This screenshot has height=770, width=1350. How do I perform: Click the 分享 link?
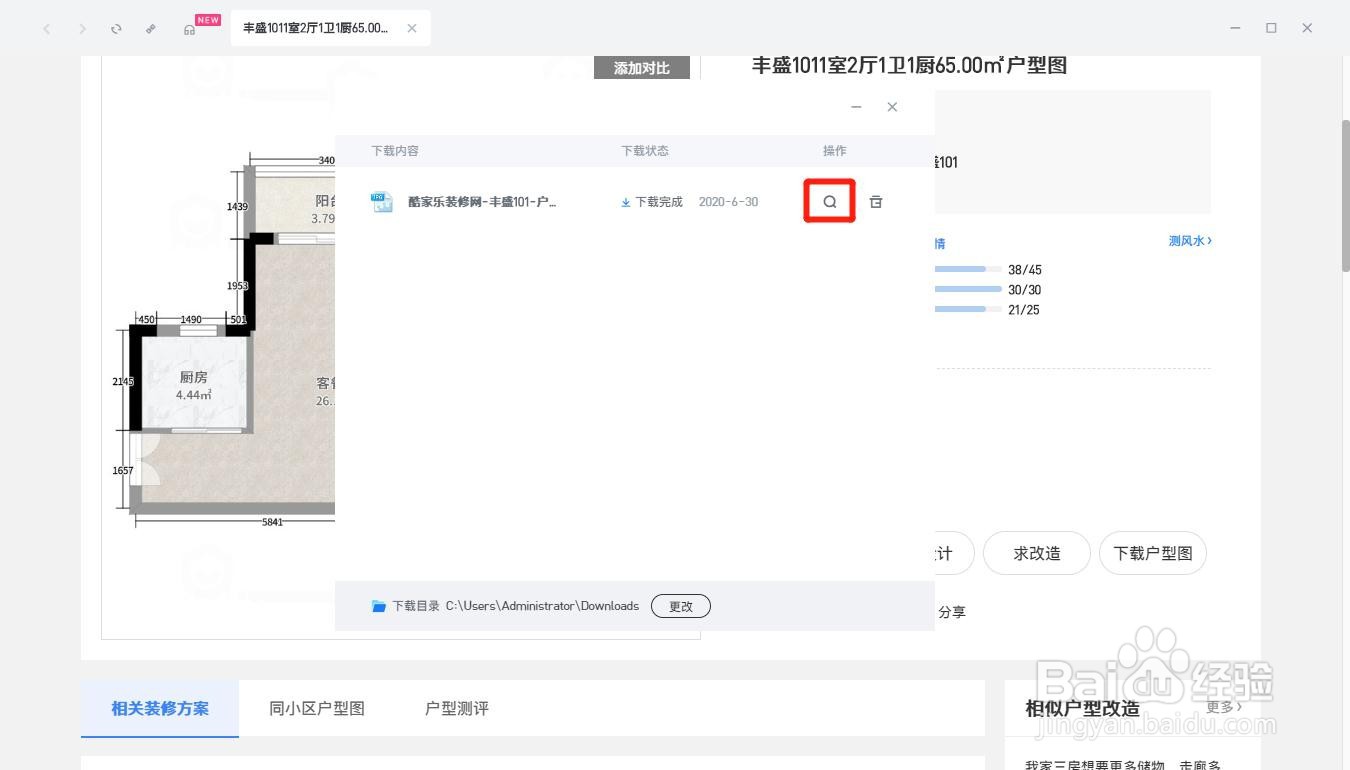point(952,612)
